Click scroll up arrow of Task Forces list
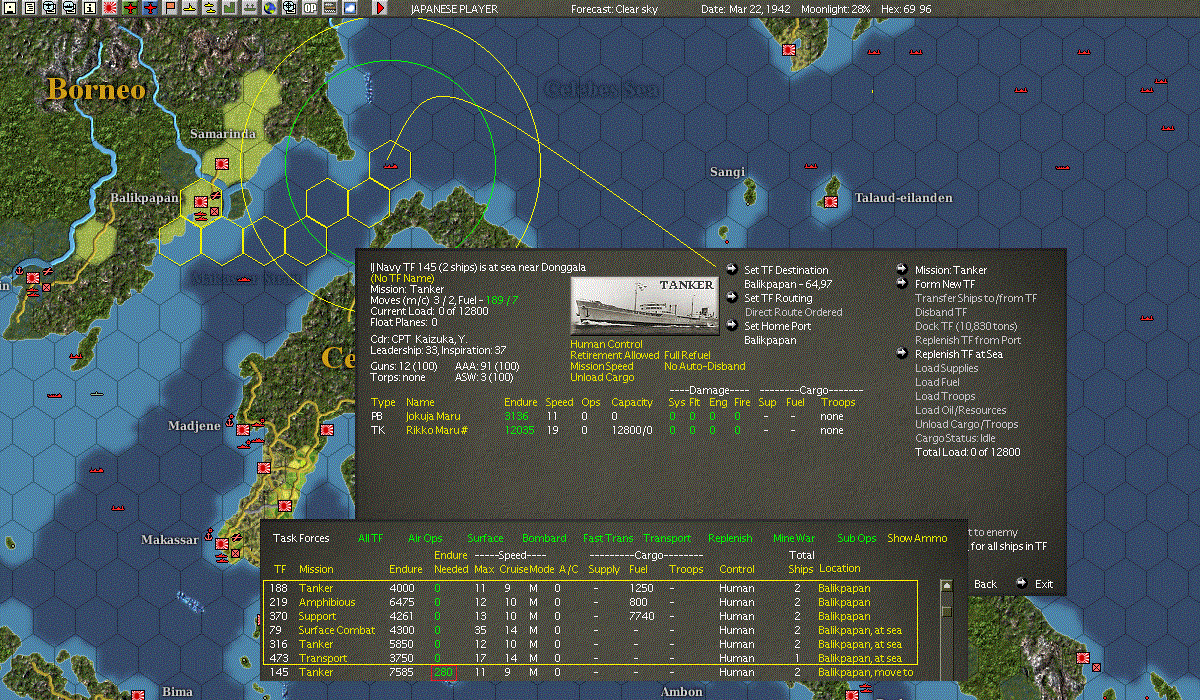 (946, 587)
